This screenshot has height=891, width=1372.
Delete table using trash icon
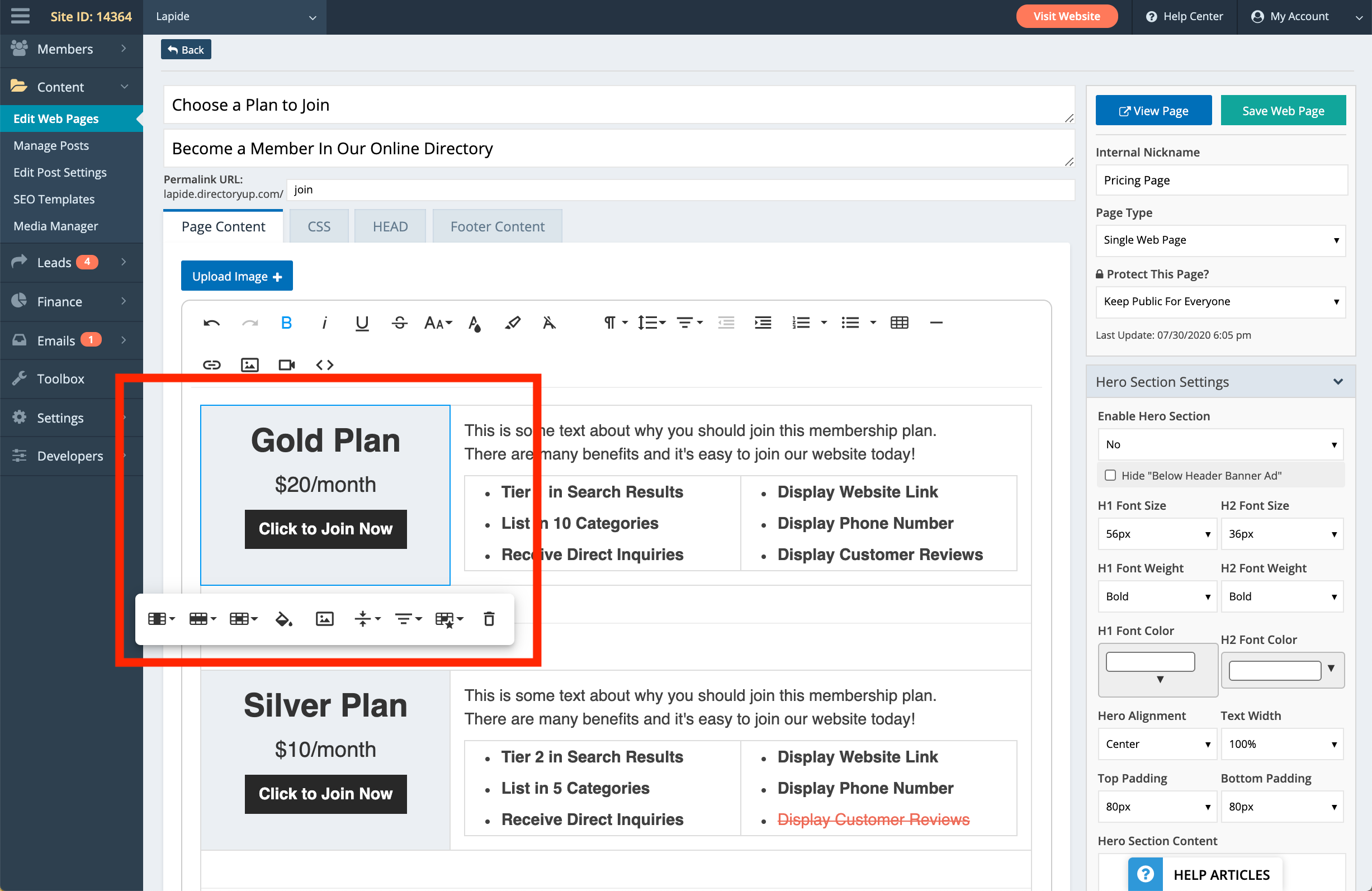point(489,619)
